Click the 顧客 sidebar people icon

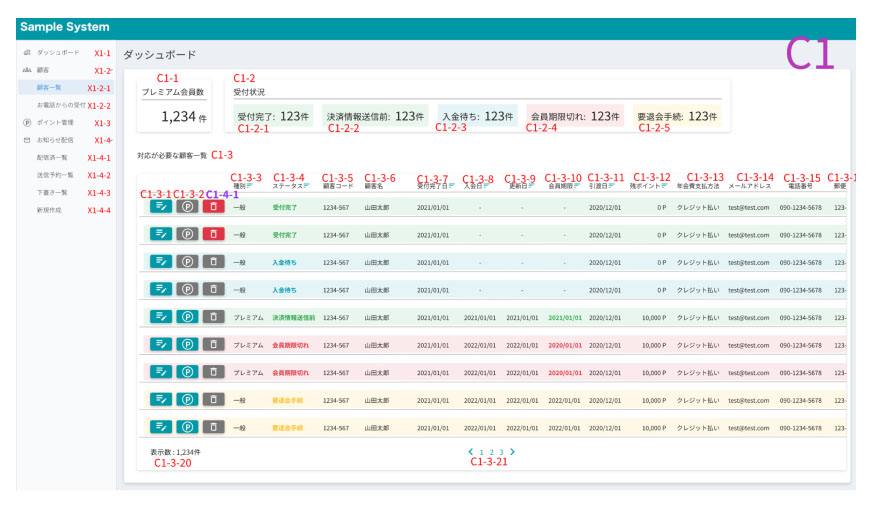[x=27, y=70]
